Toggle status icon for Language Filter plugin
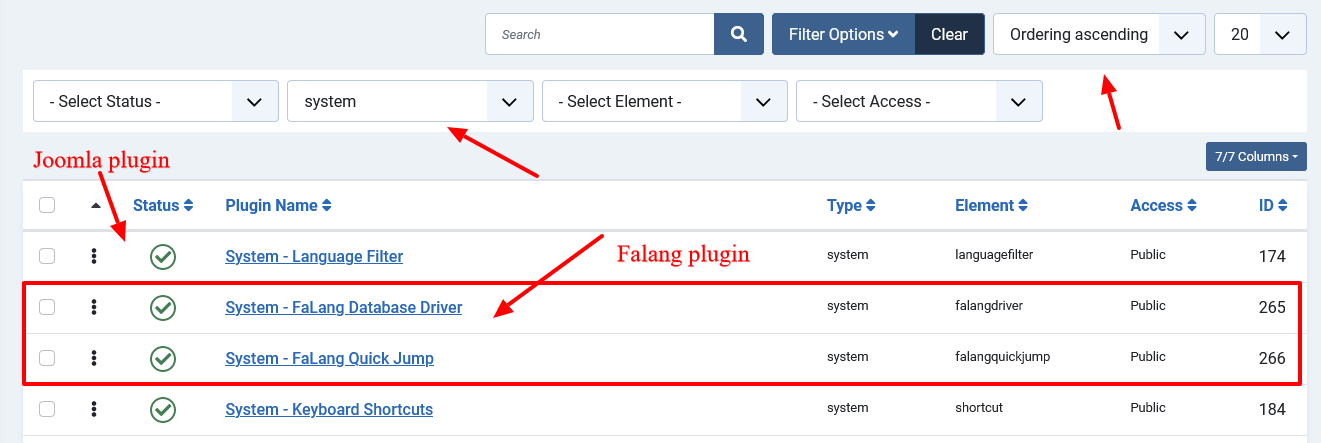The height and width of the screenshot is (443, 1321). click(163, 257)
